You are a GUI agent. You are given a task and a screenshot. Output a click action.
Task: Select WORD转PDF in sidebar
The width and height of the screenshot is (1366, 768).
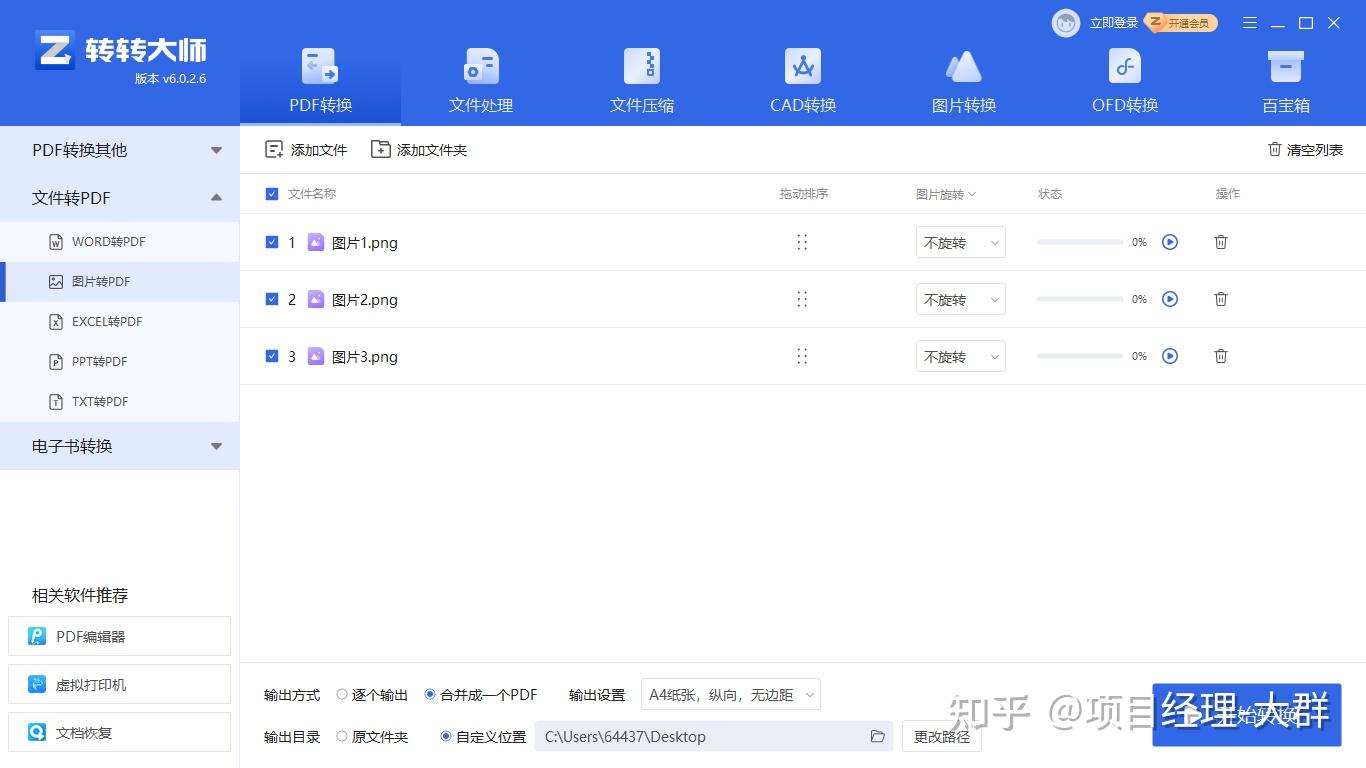pos(120,242)
